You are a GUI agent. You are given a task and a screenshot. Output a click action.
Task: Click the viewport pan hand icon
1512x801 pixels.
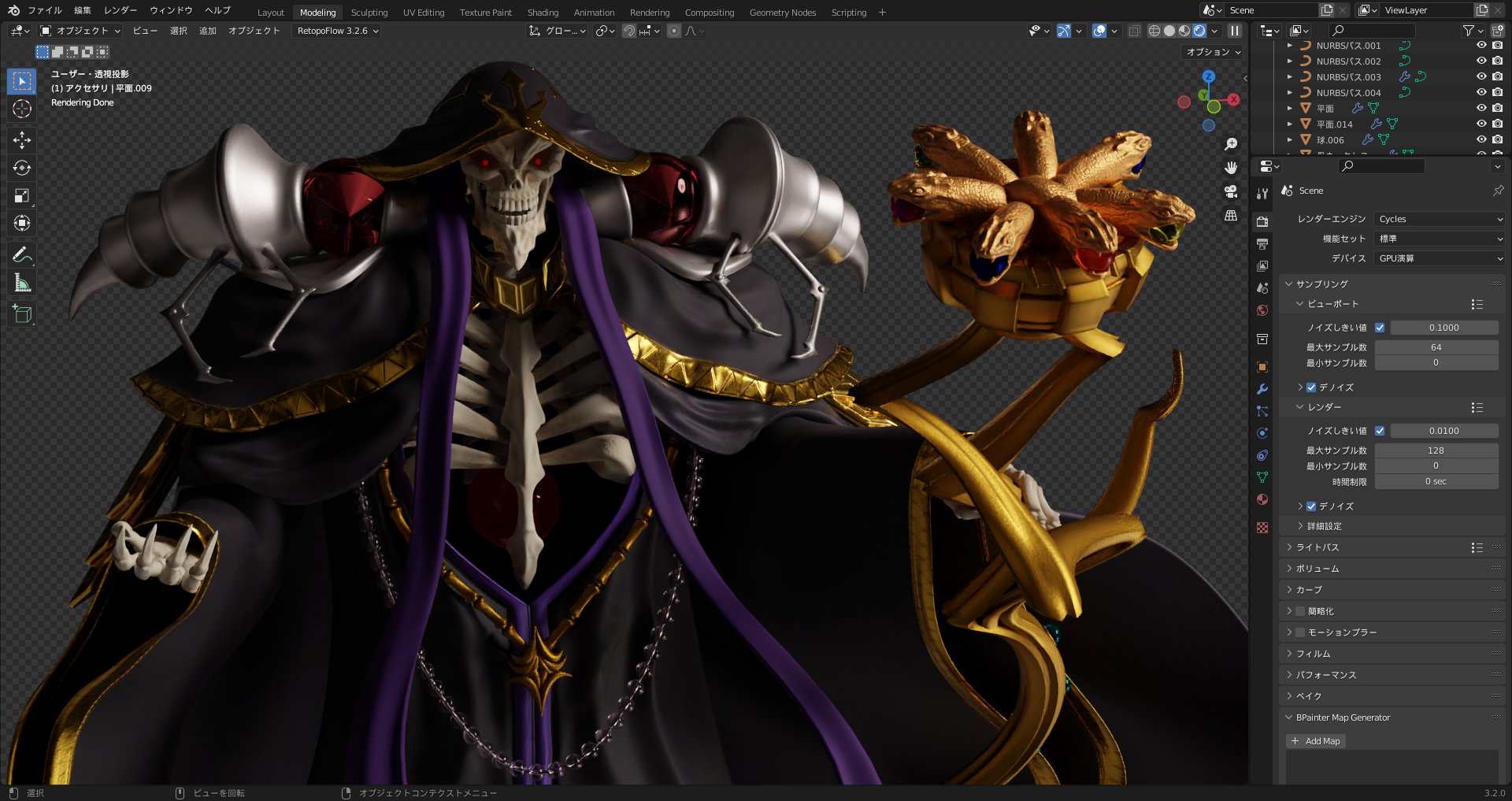[x=1231, y=168]
